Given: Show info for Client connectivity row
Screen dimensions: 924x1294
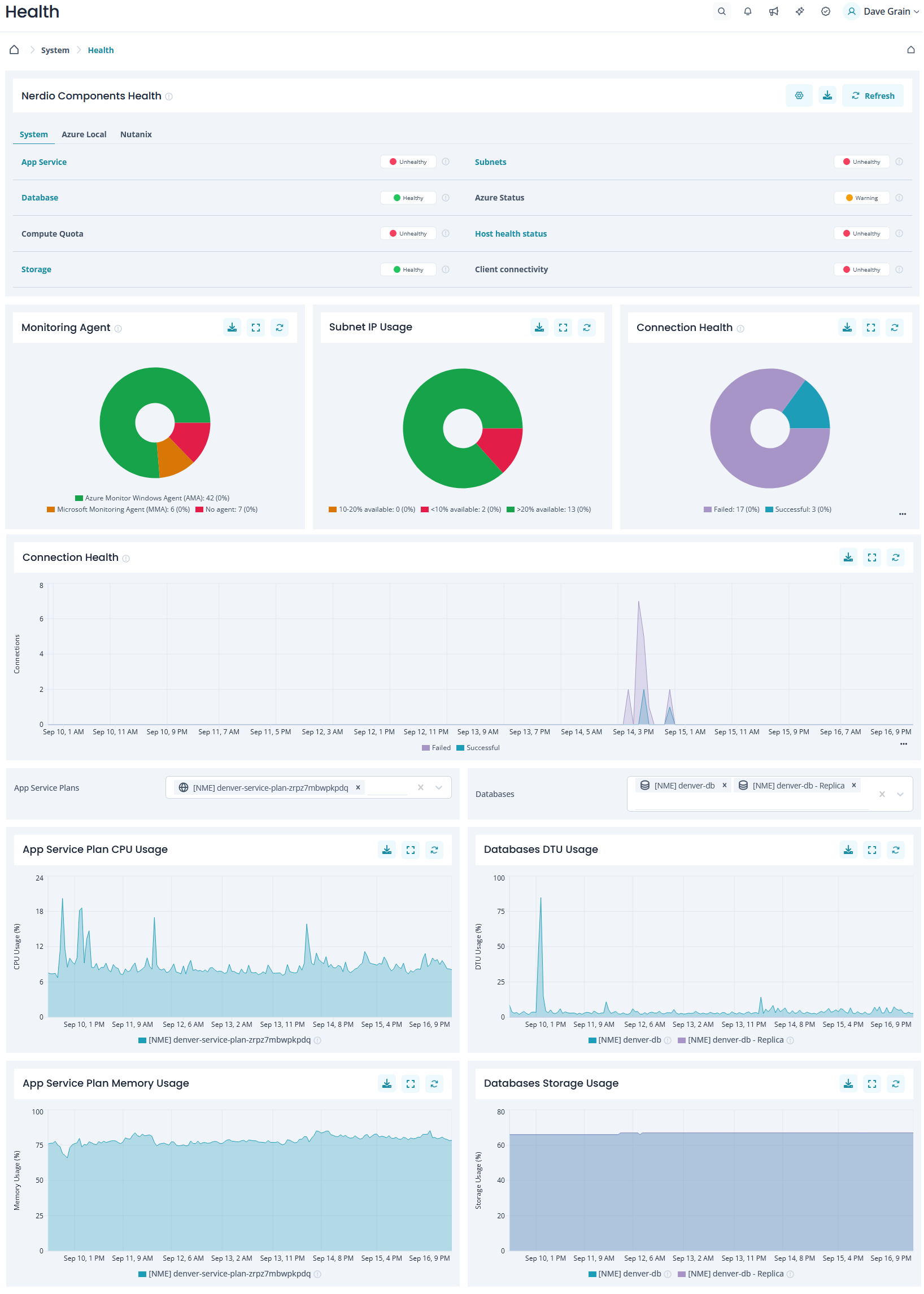Looking at the screenshot, I should (899, 269).
